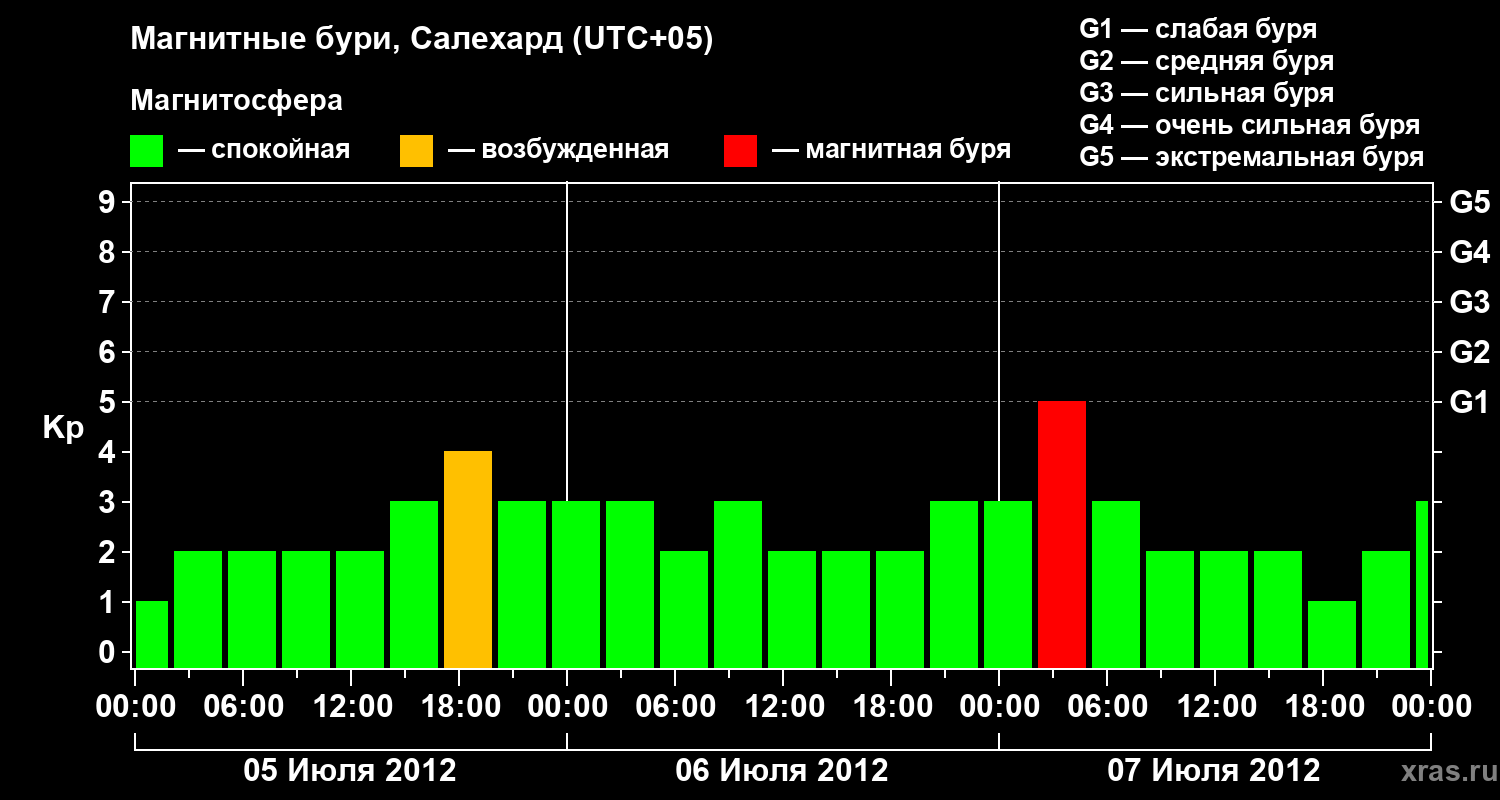This screenshot has width=1500, height=800.
Task: Click the '— возбужденная' legend label
Action: coord(558,151)
